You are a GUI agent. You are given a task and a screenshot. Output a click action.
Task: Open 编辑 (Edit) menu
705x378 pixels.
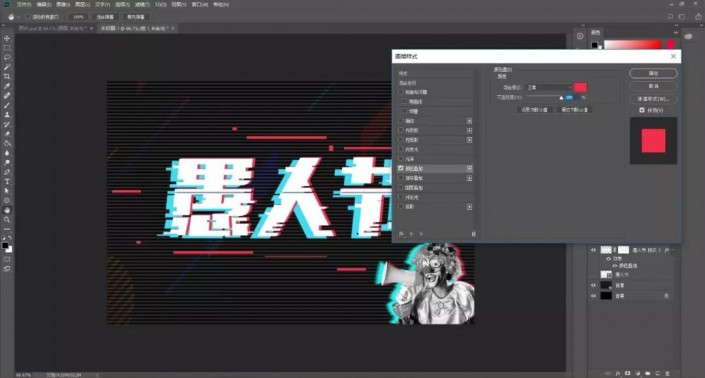pos(44,4)
